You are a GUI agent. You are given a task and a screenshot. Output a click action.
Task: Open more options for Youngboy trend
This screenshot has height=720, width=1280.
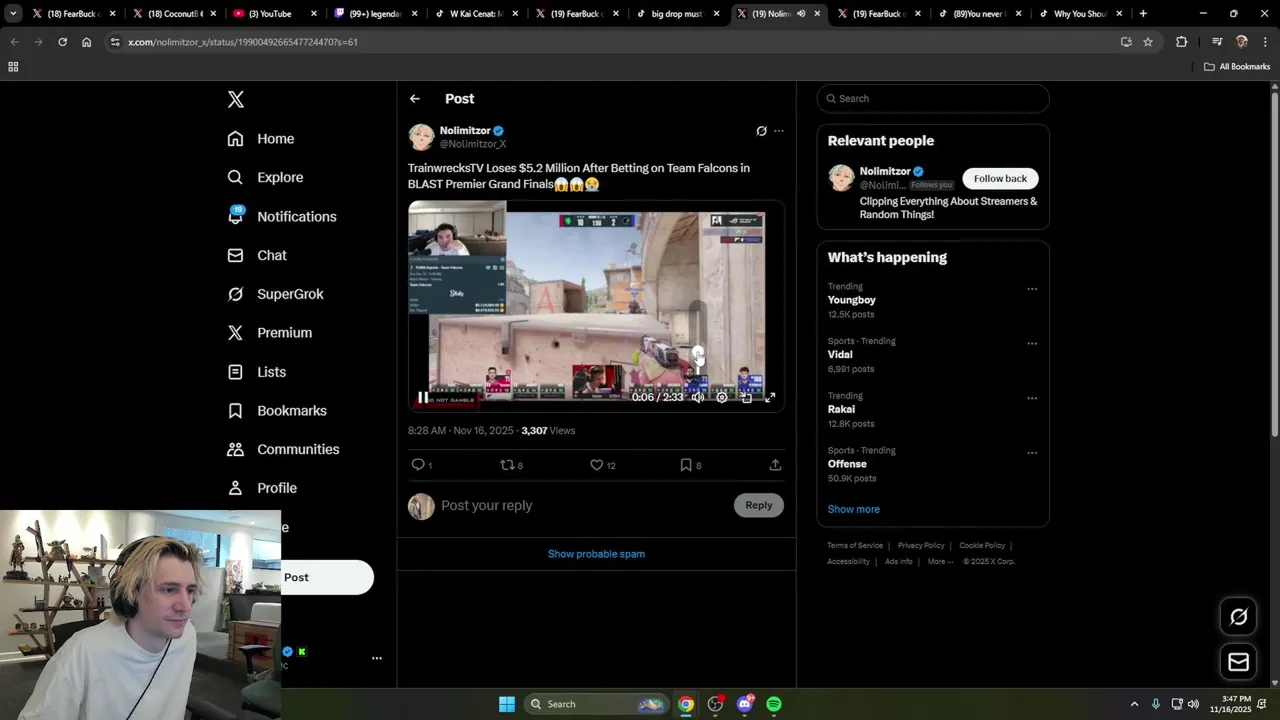click(x=1032, y=289)
